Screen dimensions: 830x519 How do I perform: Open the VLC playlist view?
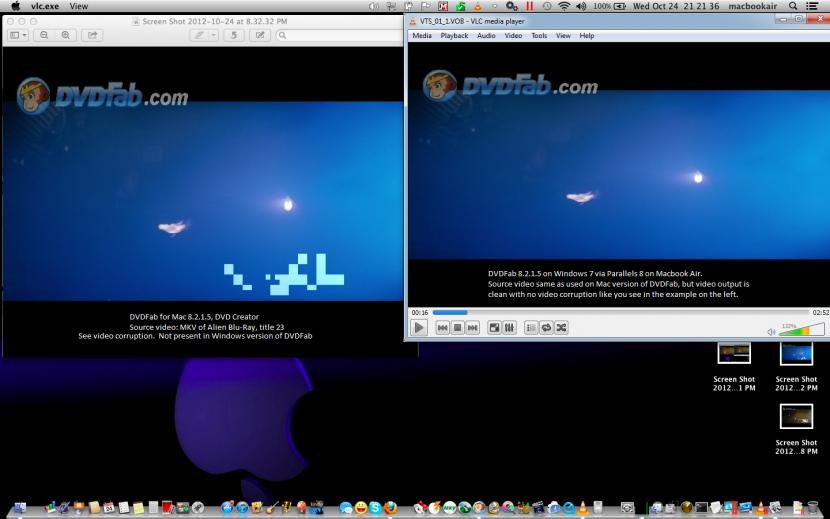[x=531, y=328]
